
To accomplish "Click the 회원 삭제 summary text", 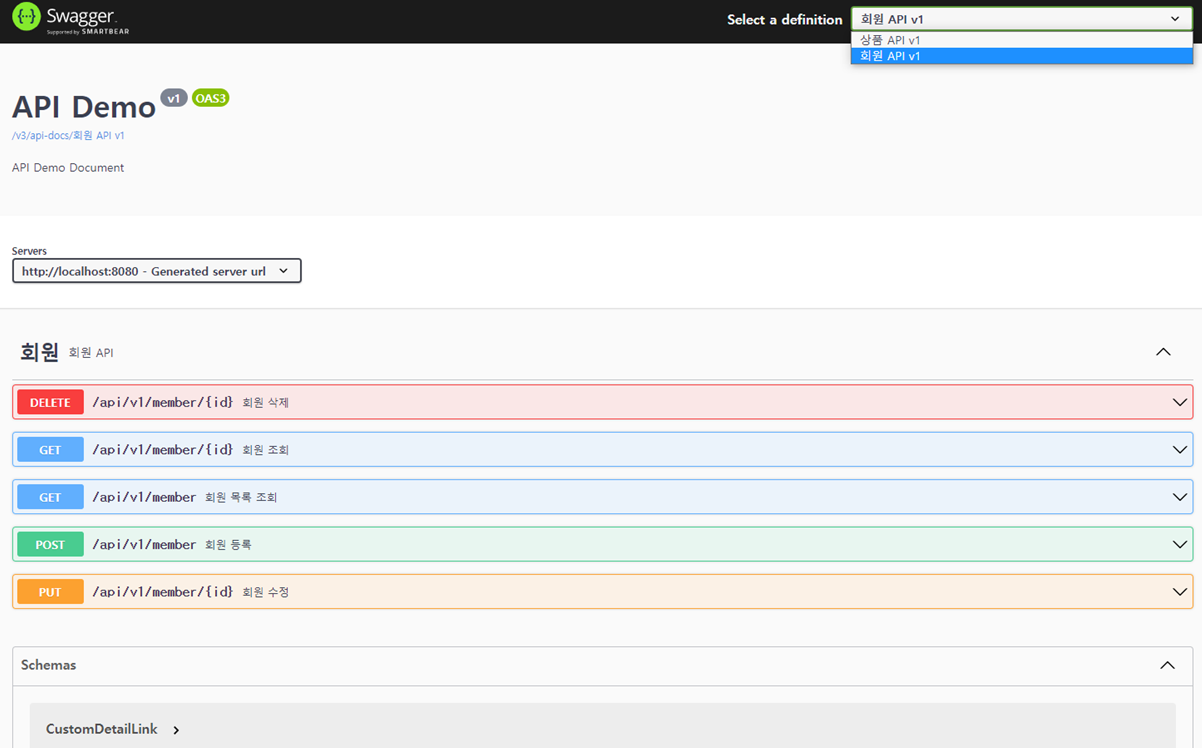I will [265, 403].
